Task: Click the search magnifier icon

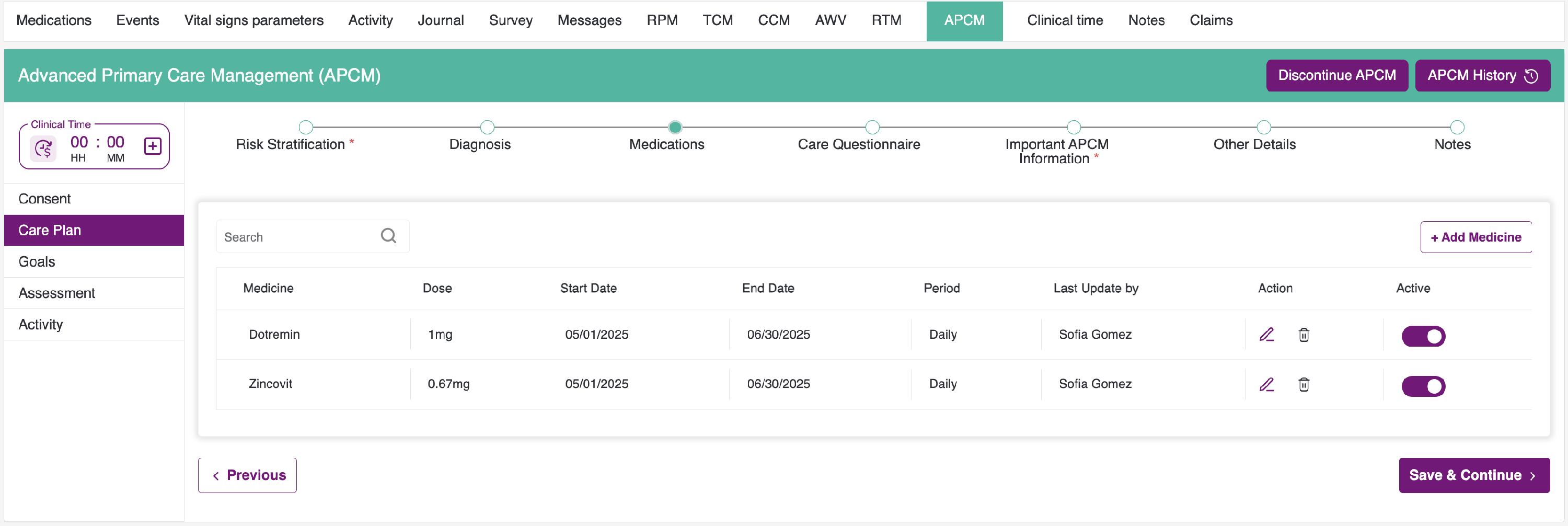Action: (388, 236)
